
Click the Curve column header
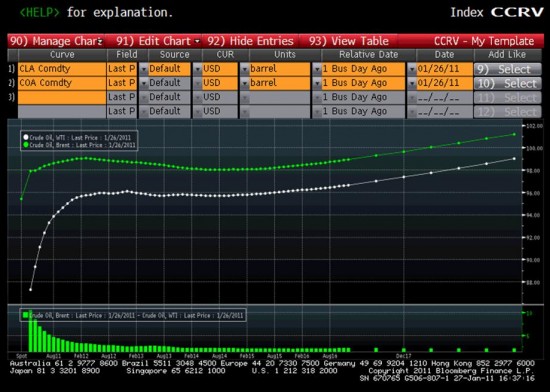pyautogui.click(x=62, y=55)
